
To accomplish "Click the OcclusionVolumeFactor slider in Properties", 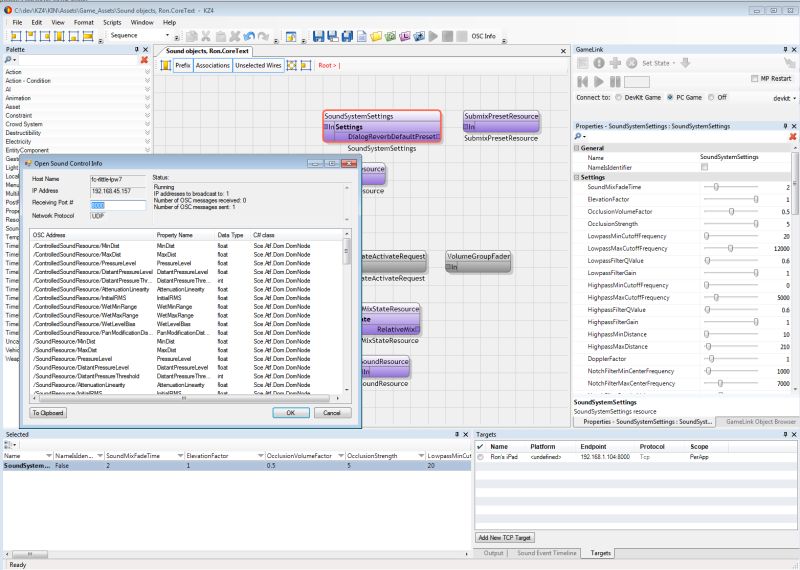I will coord(731,212).
